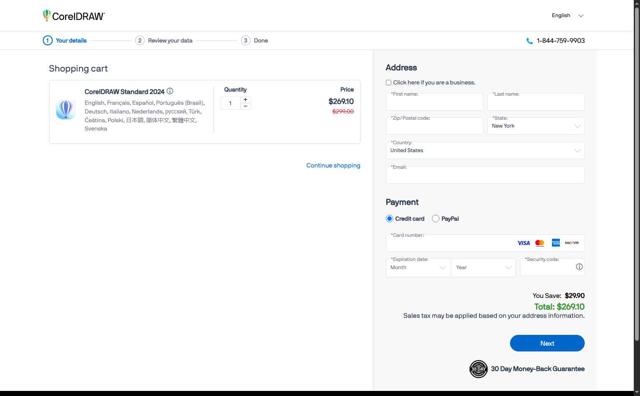Open the State dropdown showing New York
Image resolution: width=640 pixels, height=396 pixels.
(x=536, y=125)
